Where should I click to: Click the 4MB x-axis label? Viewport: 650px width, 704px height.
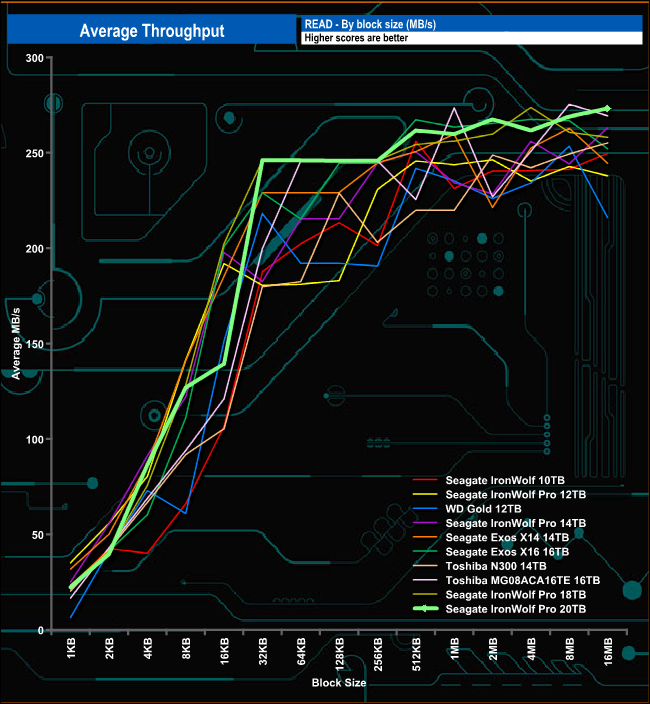[531, 649]
